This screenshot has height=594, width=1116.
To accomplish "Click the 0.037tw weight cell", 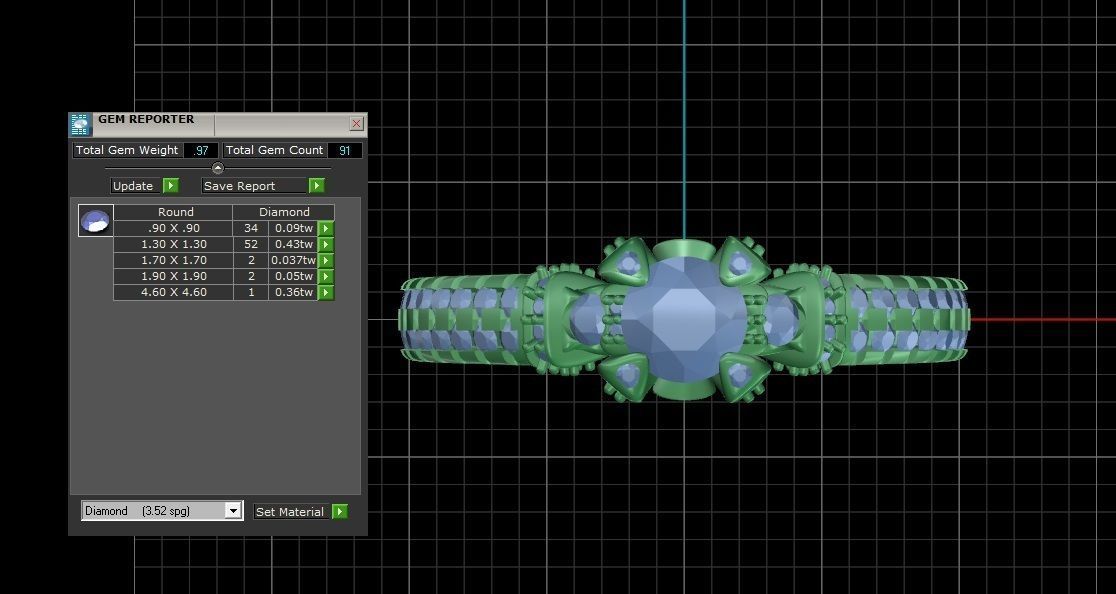I will click(293, 260).
